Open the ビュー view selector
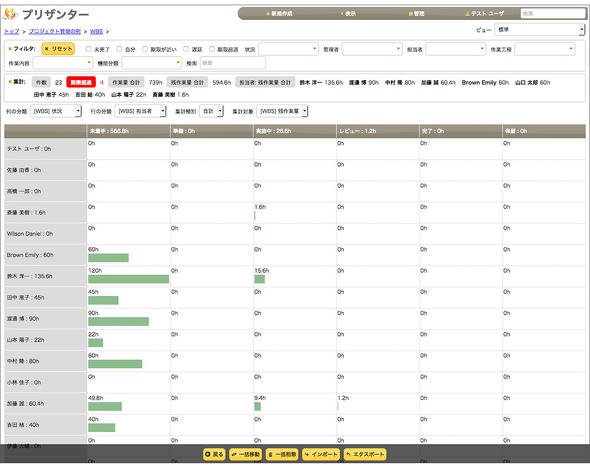The height and width of the screenshot is (468, 590). 540,29
